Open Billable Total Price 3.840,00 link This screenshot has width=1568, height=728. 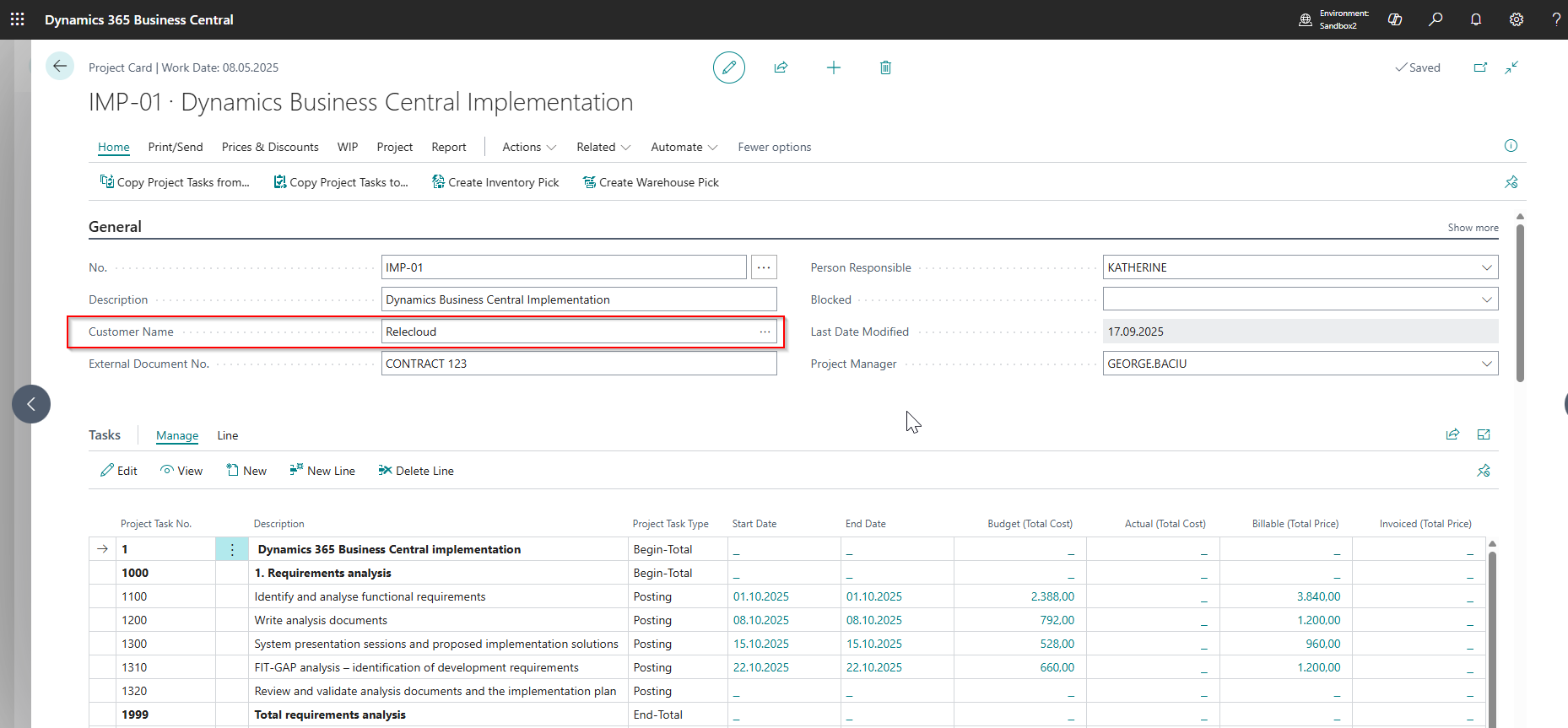click(x=1318, y=596)
